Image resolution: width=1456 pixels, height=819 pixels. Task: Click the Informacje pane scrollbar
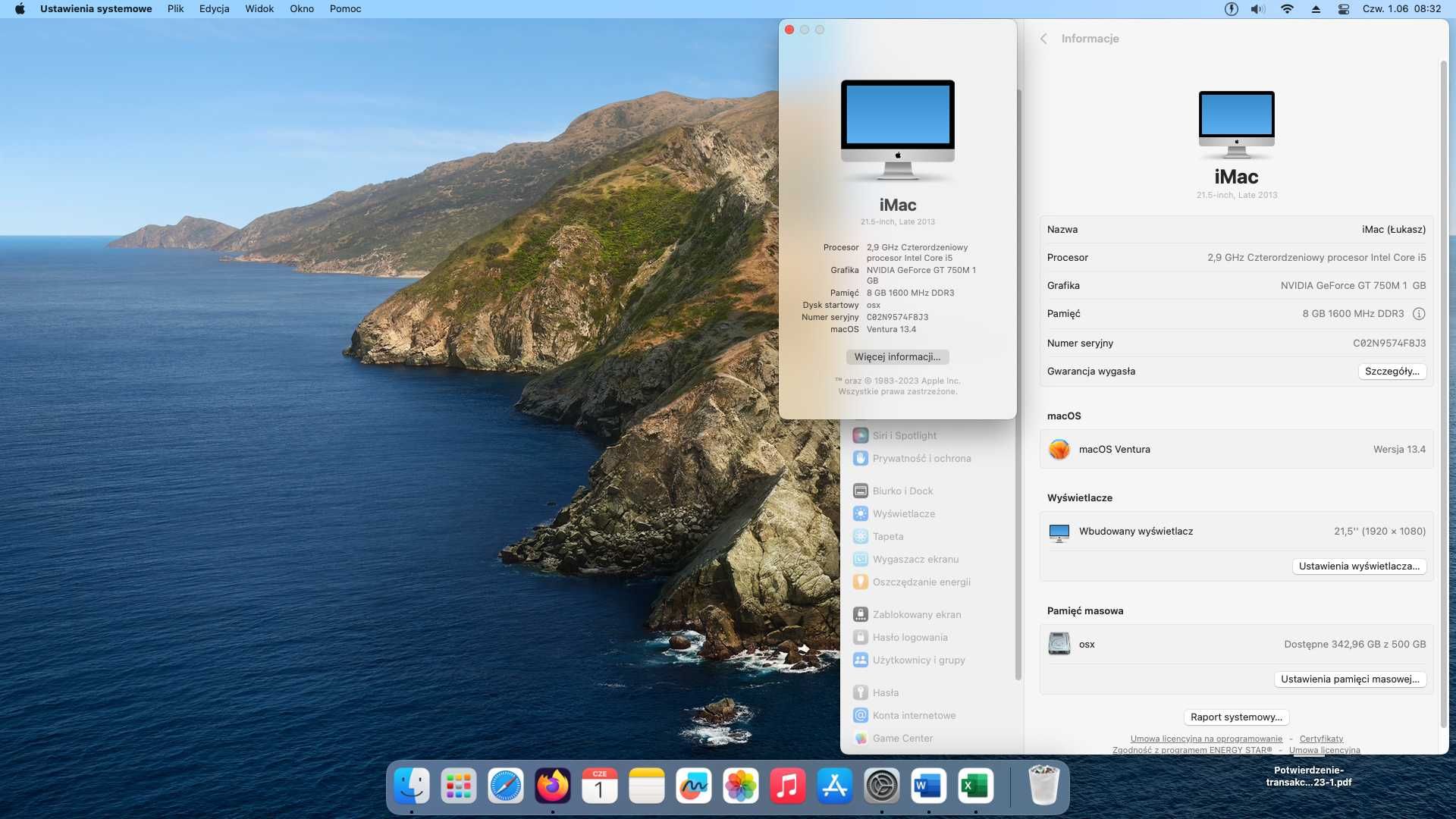(1444, 394)
